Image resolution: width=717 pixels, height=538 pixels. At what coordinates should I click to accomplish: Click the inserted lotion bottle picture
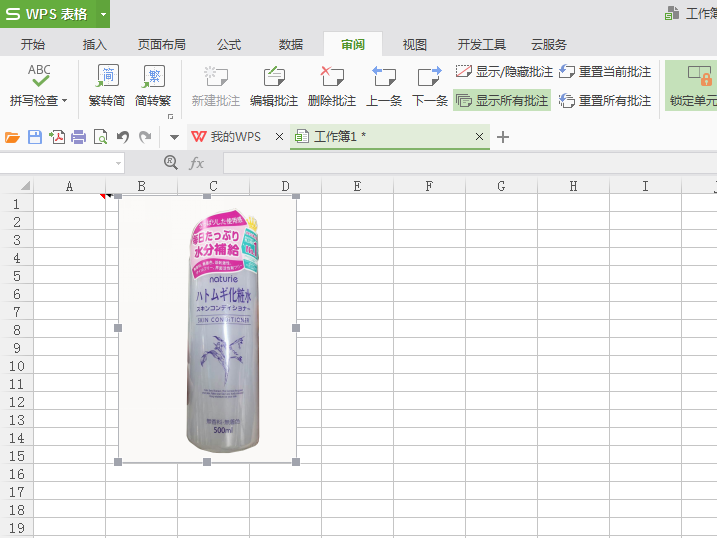[x=207, y=329]
